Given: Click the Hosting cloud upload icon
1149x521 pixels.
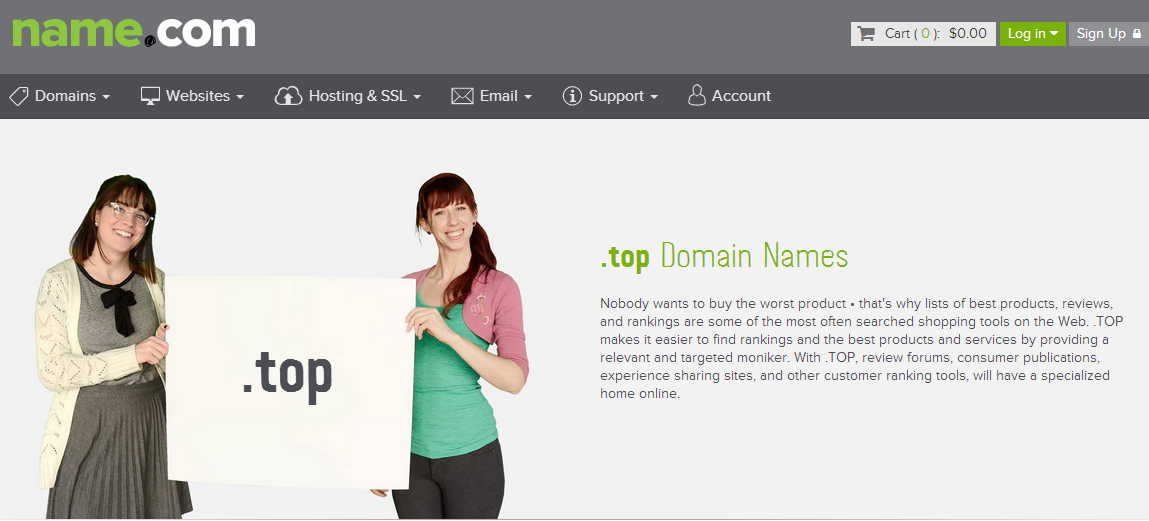Looking at the screenshot, I should (289, 96).
